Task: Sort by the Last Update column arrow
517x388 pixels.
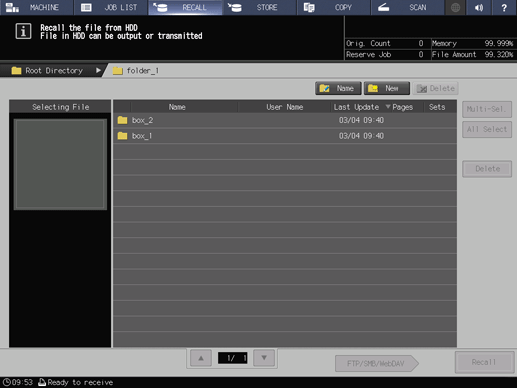Action: 388,107
